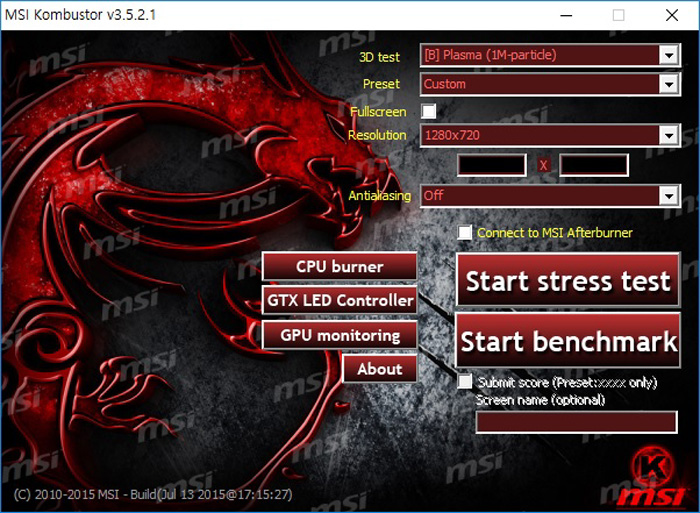Viewport: 700px width, 513px height.
Task: Click the red MSI logo at the bottom
Action: pyautogui.click(x=652, y=497)
